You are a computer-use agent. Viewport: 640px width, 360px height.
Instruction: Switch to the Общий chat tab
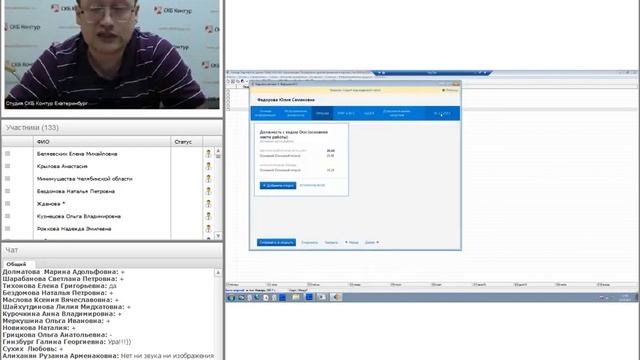[16, 264]
